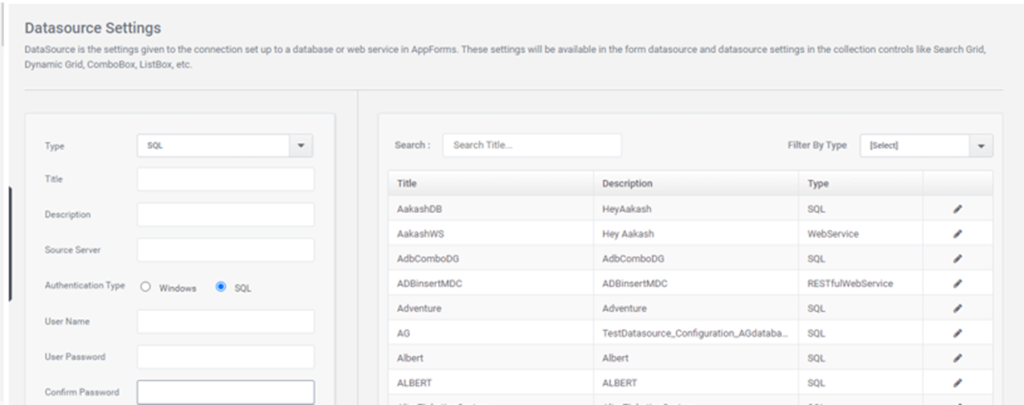Edit the AG datasource using pencil icon
Image resolution: width=1024 pixels, height=405 pixels.
pos(957,333)
